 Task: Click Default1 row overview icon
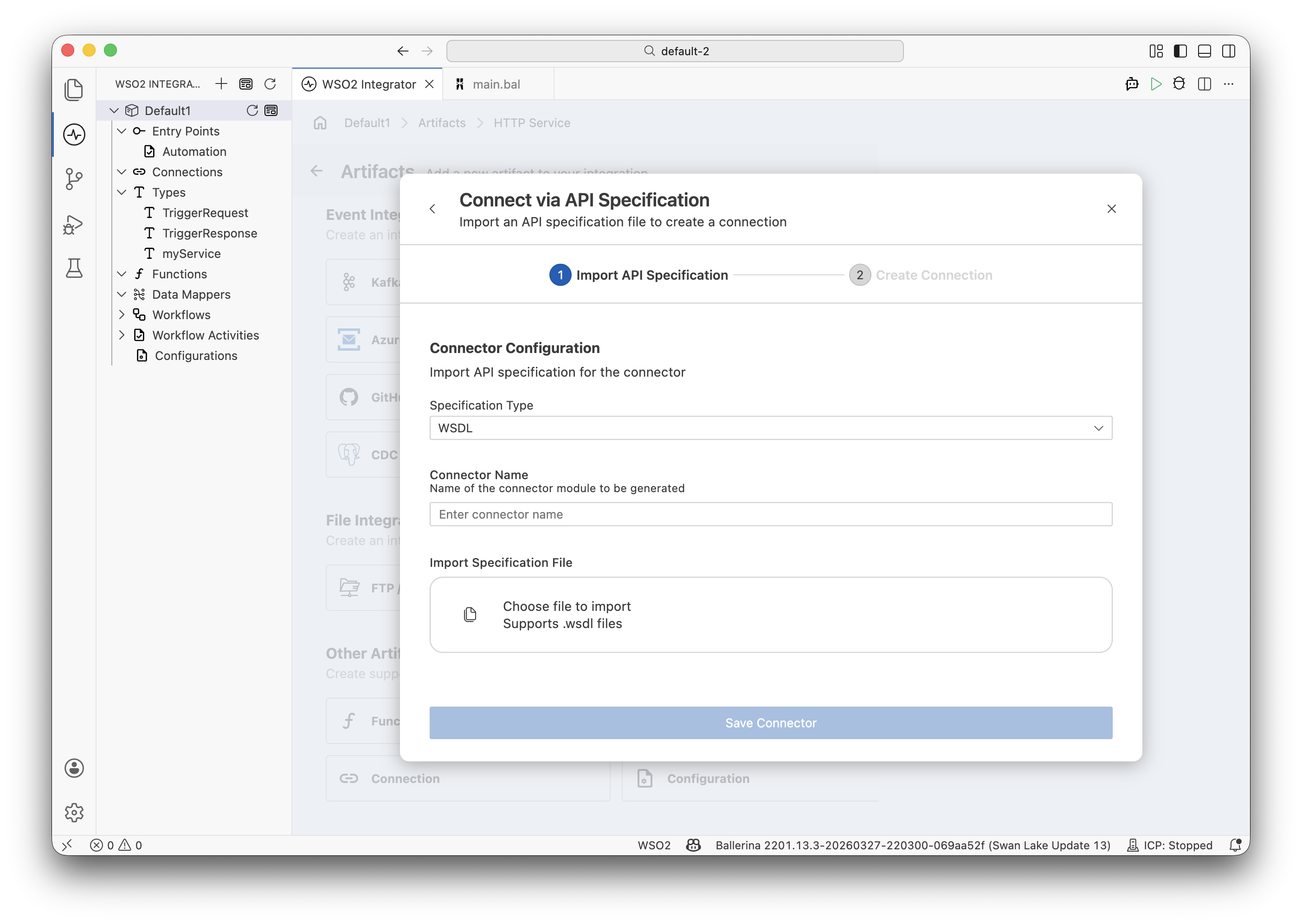tap(271, 110)
